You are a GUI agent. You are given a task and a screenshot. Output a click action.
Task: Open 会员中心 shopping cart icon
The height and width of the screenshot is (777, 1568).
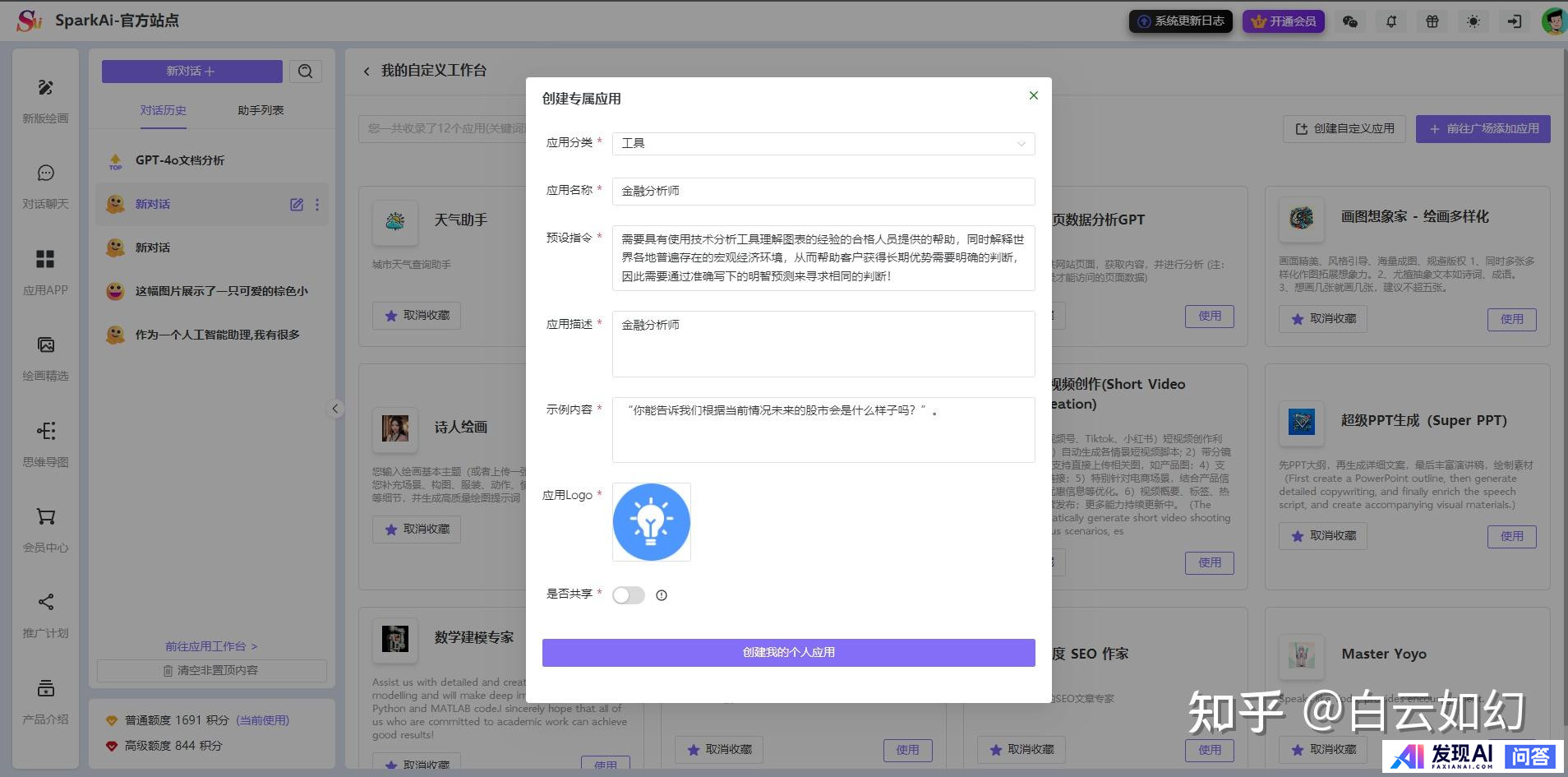coord(45,516)
